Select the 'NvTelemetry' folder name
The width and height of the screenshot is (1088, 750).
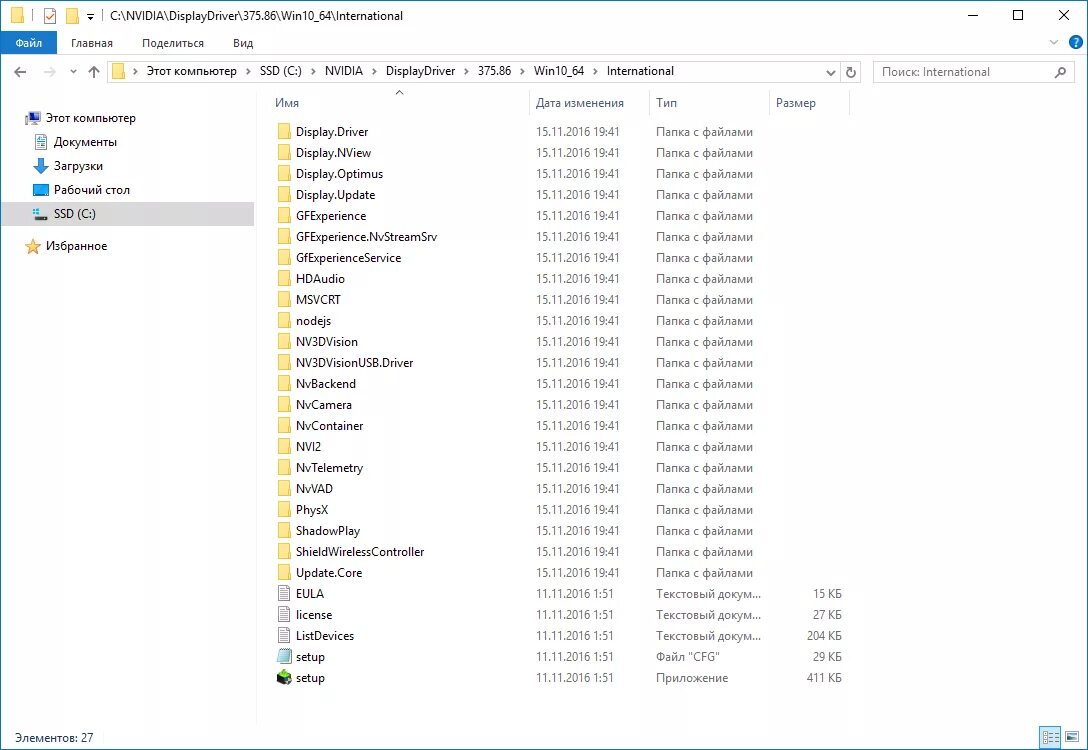(330, 468)
